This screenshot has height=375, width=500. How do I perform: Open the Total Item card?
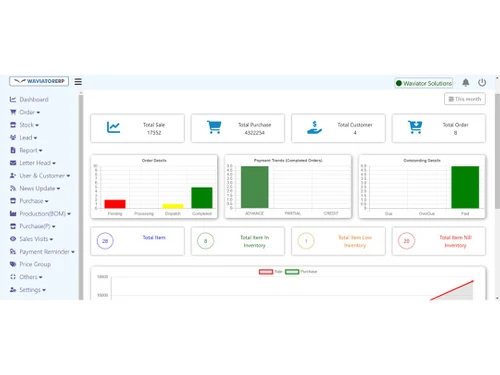pos(137,241)
